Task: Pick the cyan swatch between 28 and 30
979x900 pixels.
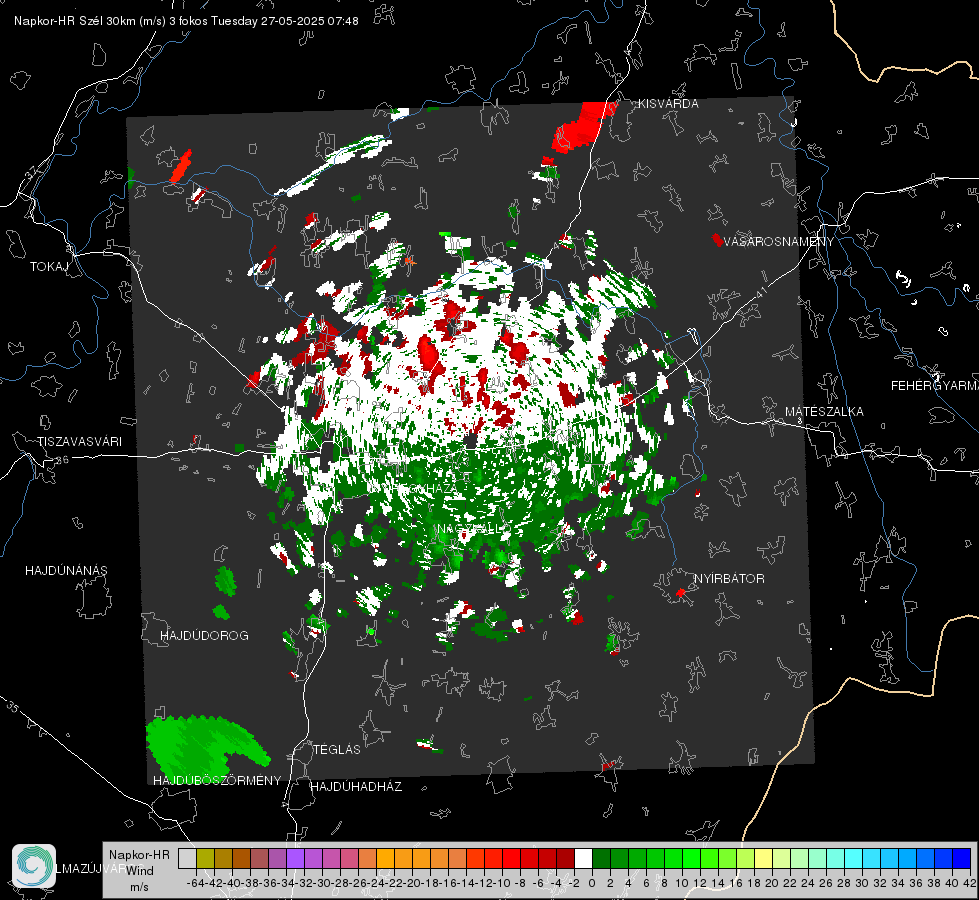Action: click(x=854, y=858)
